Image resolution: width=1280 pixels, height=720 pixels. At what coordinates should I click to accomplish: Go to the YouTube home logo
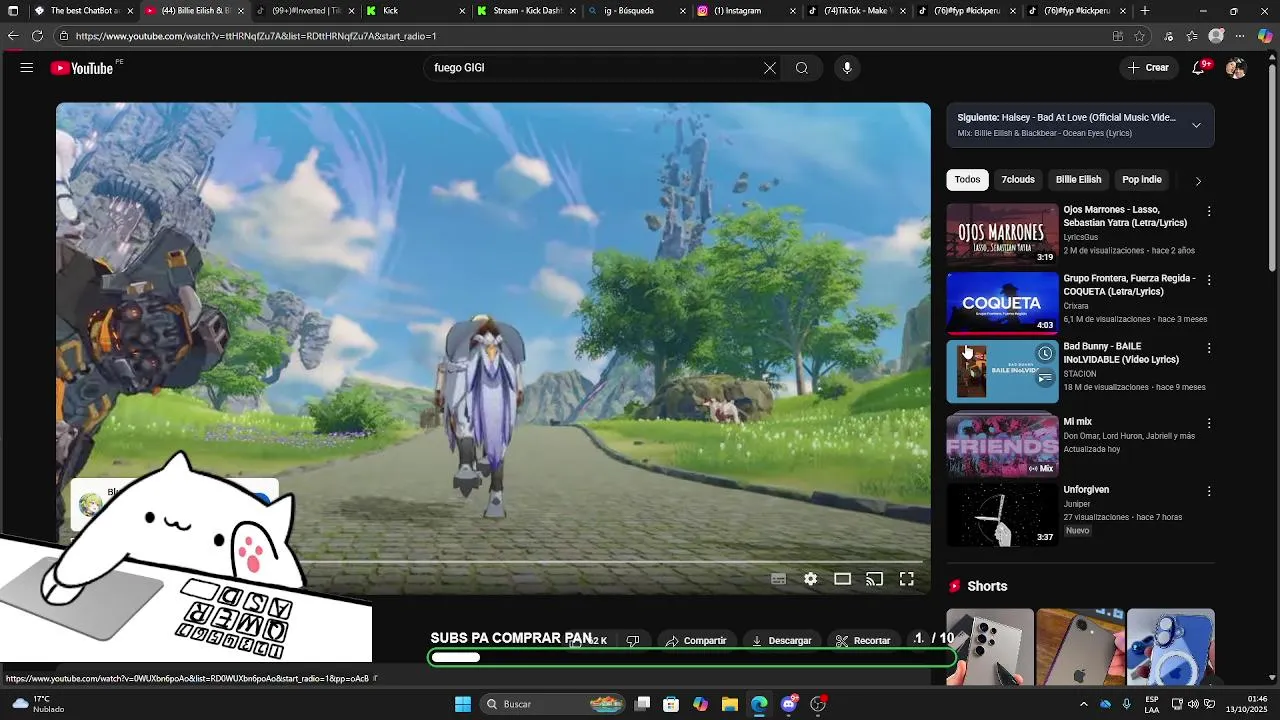click(82, 68)
